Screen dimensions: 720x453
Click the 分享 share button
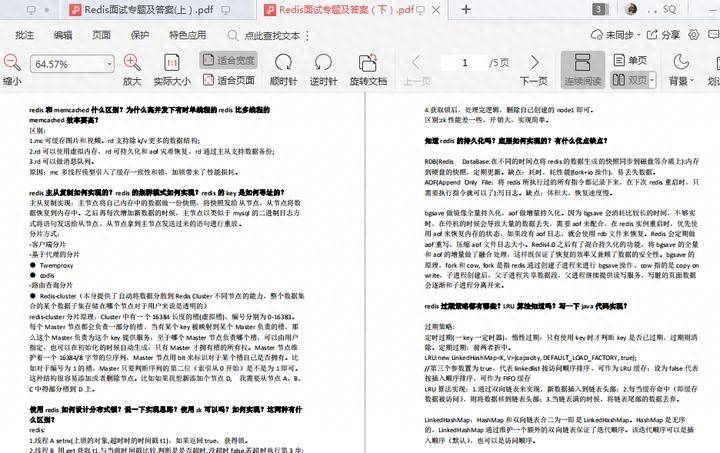click(663, 35)
